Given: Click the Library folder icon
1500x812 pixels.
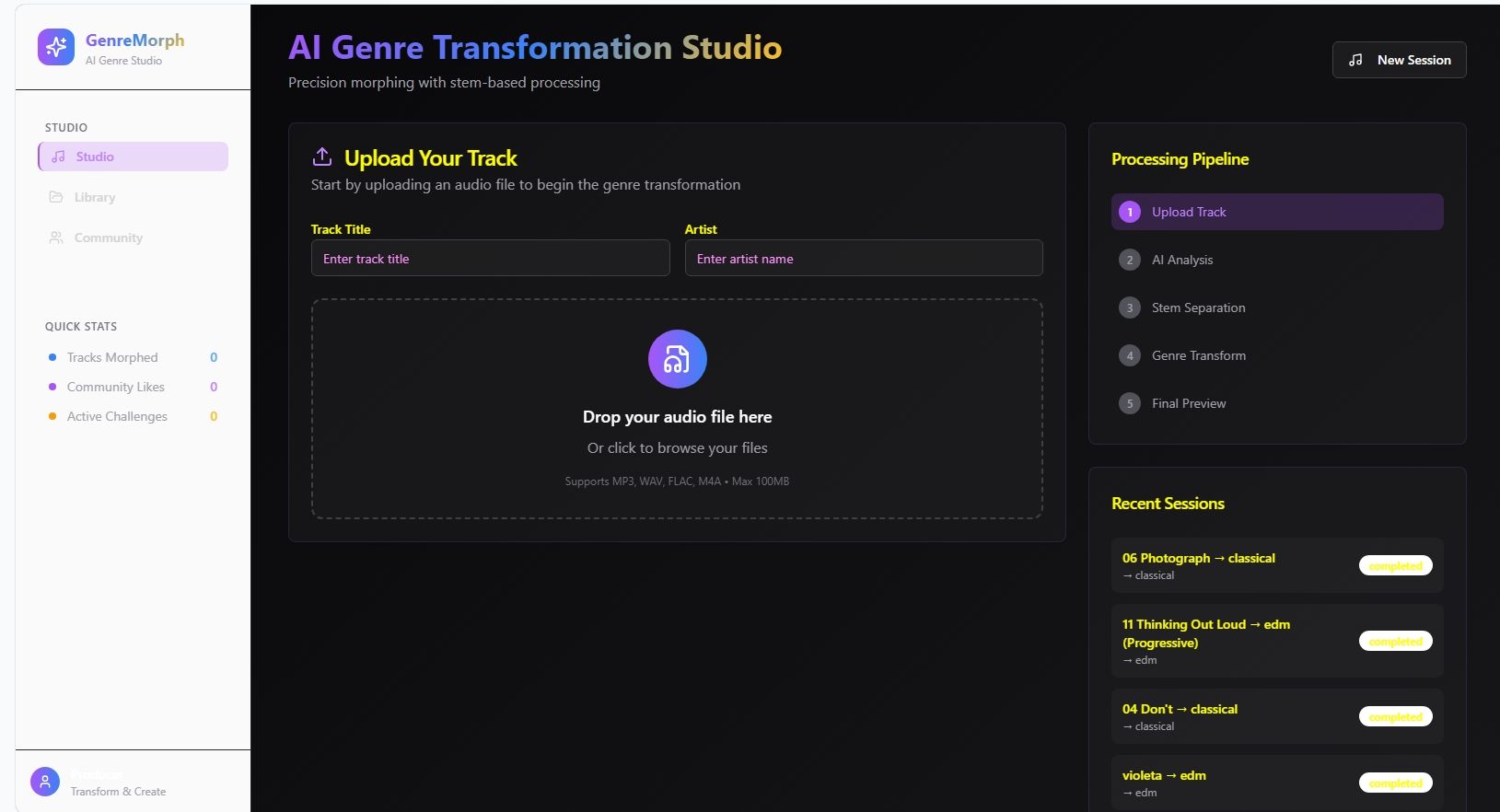Looking at the screenshot, I should (56, 197).
